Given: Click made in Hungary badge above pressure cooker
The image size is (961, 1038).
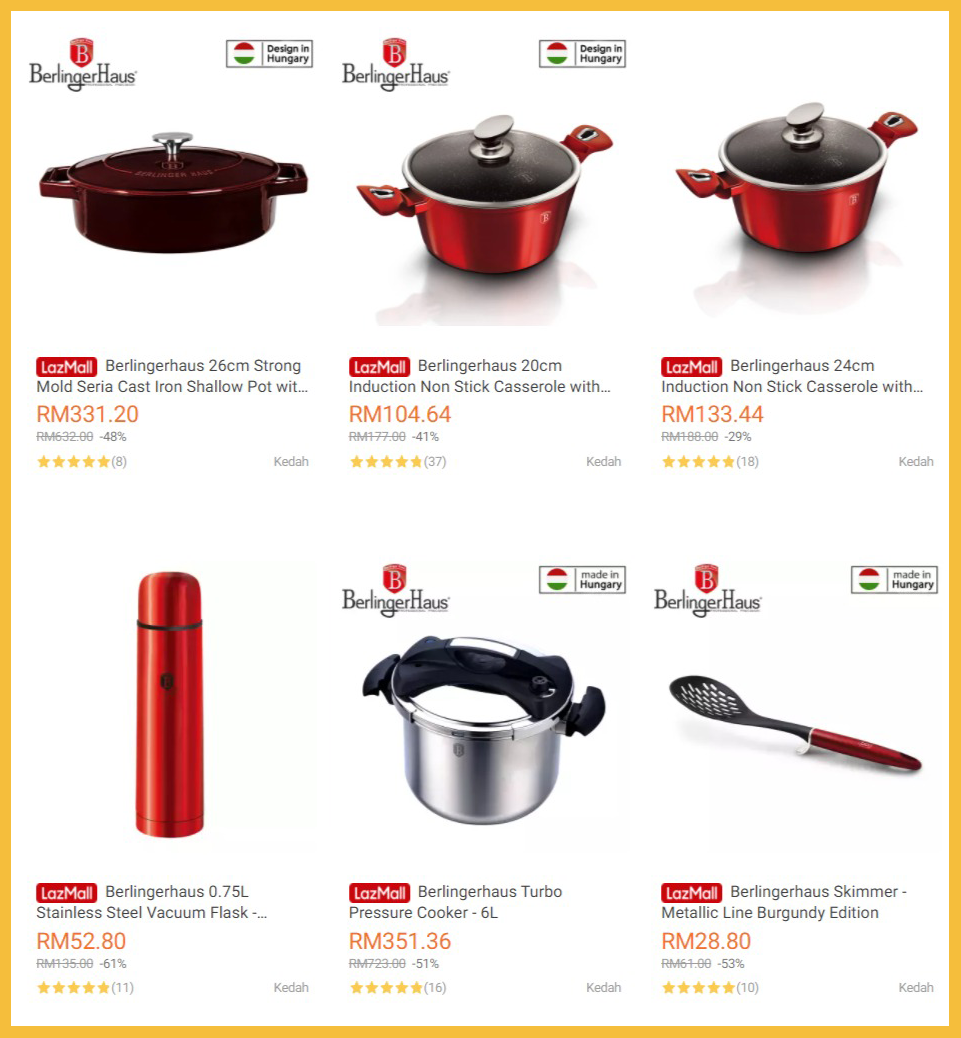Looking at the screenshot, I should (x=582, y=580).
